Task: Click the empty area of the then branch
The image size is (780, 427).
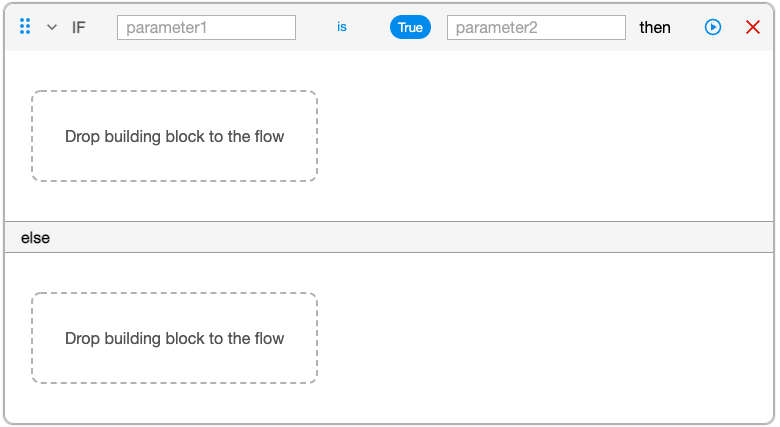Action: pyautogui.click(x=545, y=136)
